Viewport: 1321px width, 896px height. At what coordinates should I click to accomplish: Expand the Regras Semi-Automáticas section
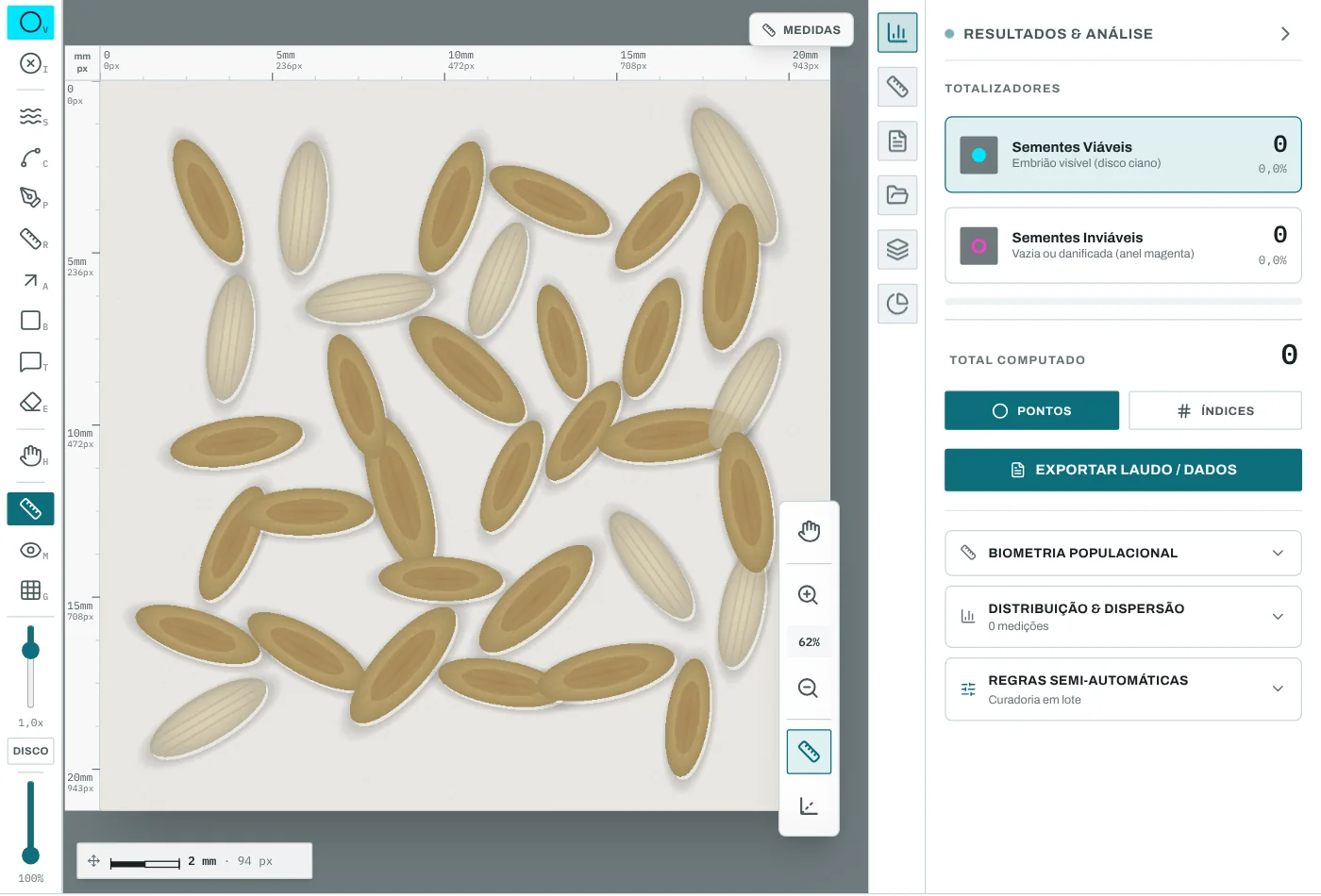point(1123,689)
